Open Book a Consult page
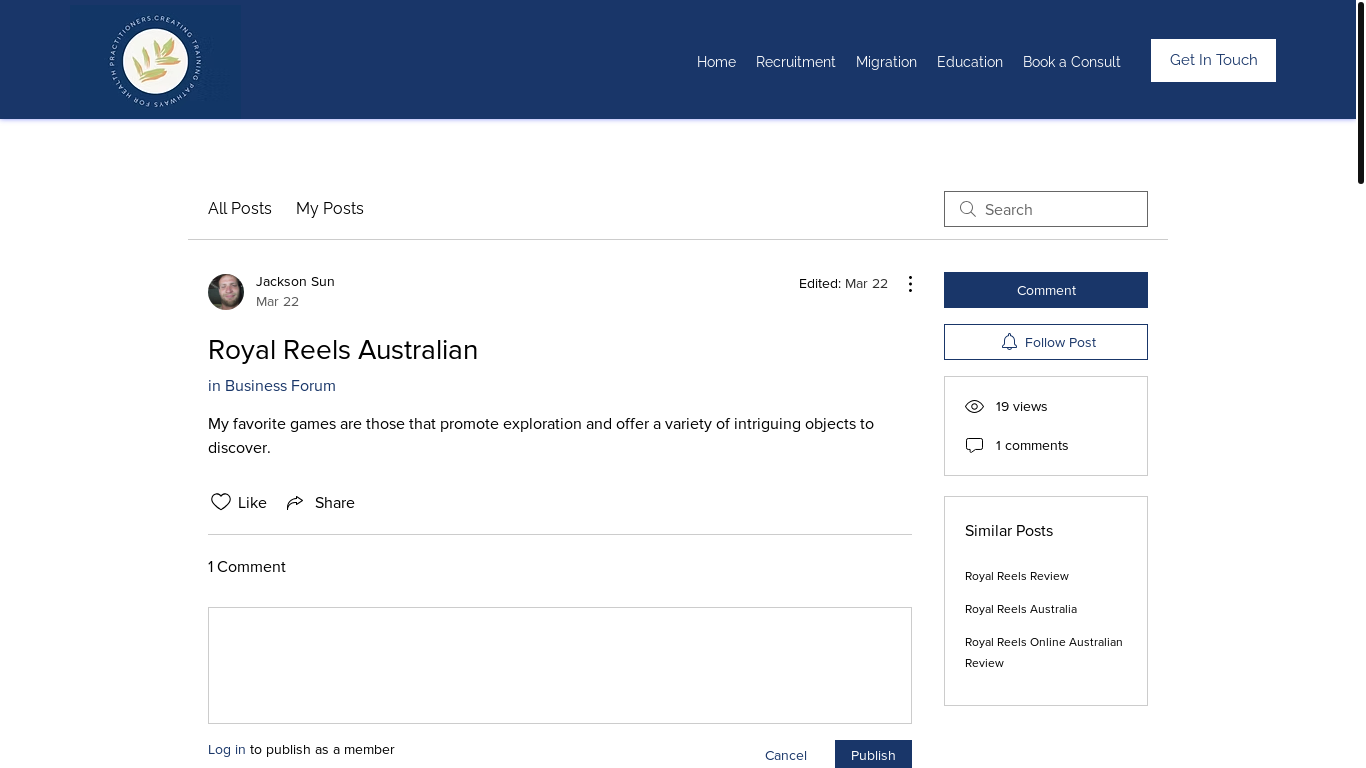Image resolution: width=1366 pixels, height=768 pixels. coord(1071,62)
